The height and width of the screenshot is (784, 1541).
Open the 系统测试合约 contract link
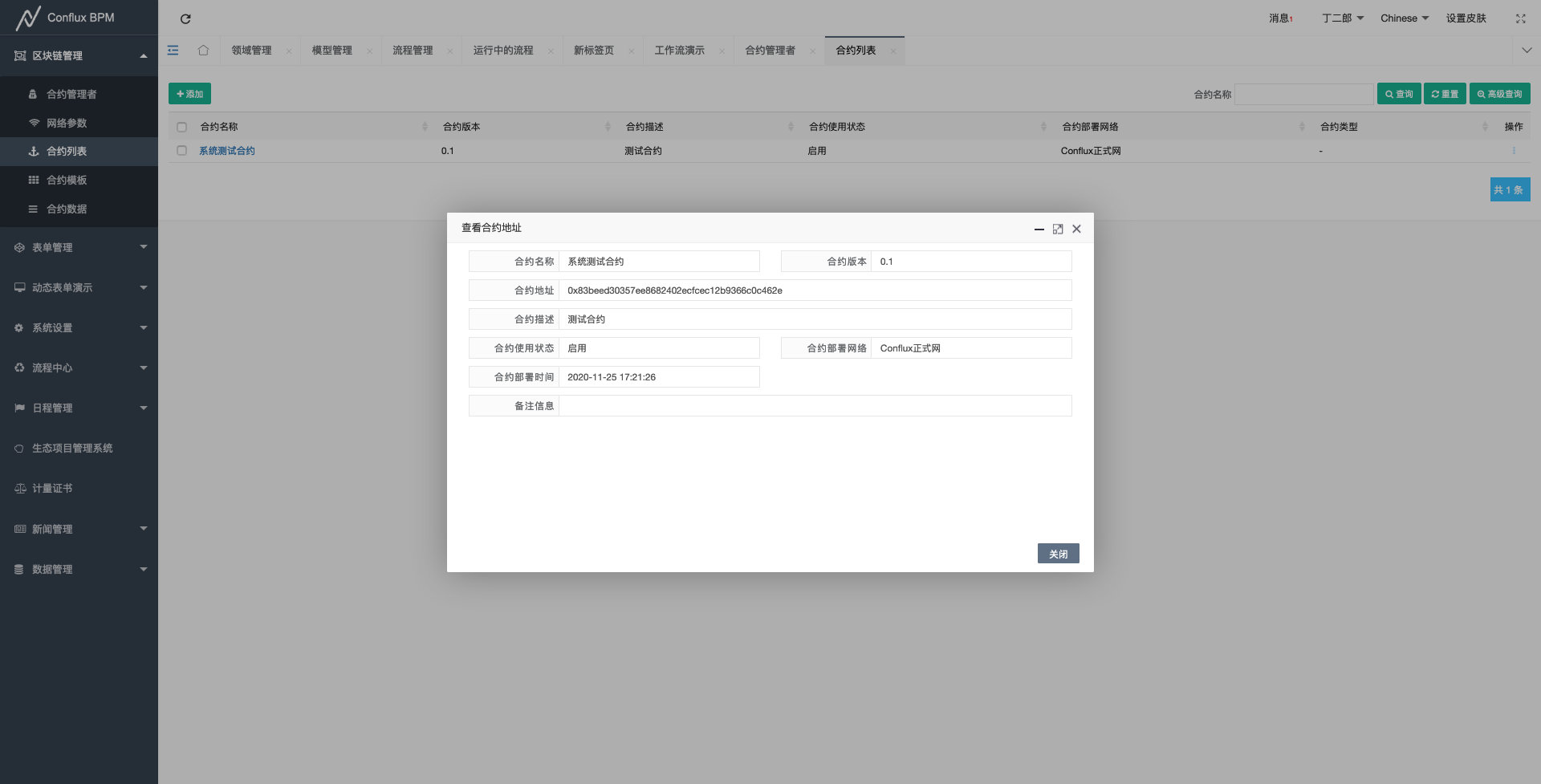pos(227,151)
